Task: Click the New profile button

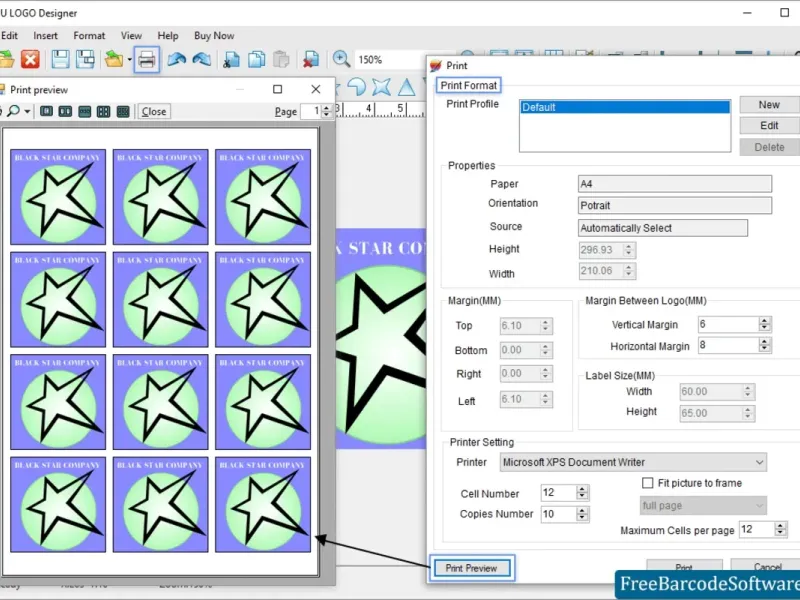Action: pos(769,105)
